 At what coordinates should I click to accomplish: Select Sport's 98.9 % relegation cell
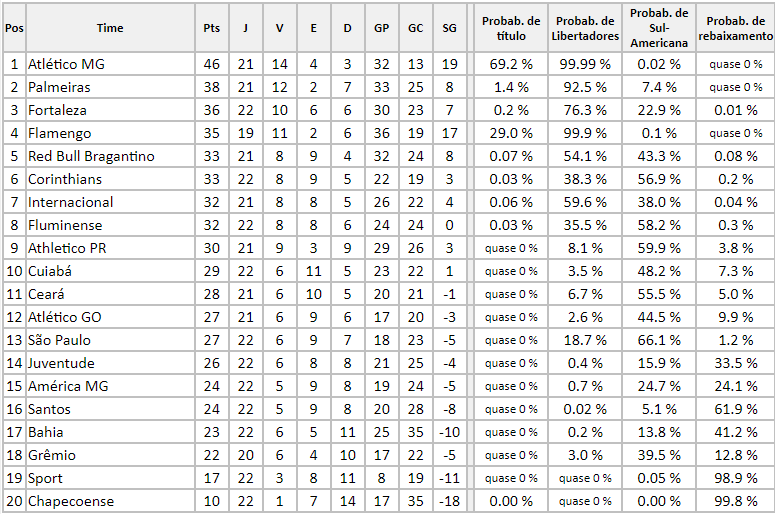(x=735, y=478)
